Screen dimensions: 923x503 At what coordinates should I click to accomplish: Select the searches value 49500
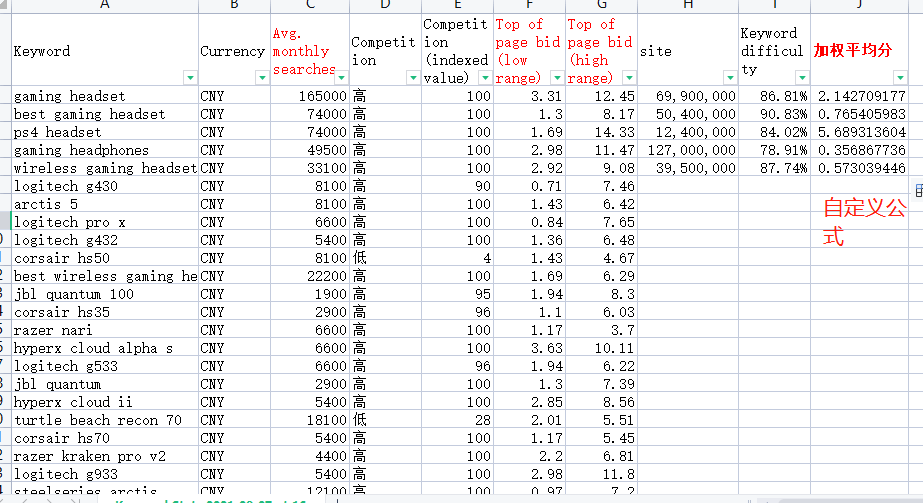pyautogui.click(x=310, y=150)
